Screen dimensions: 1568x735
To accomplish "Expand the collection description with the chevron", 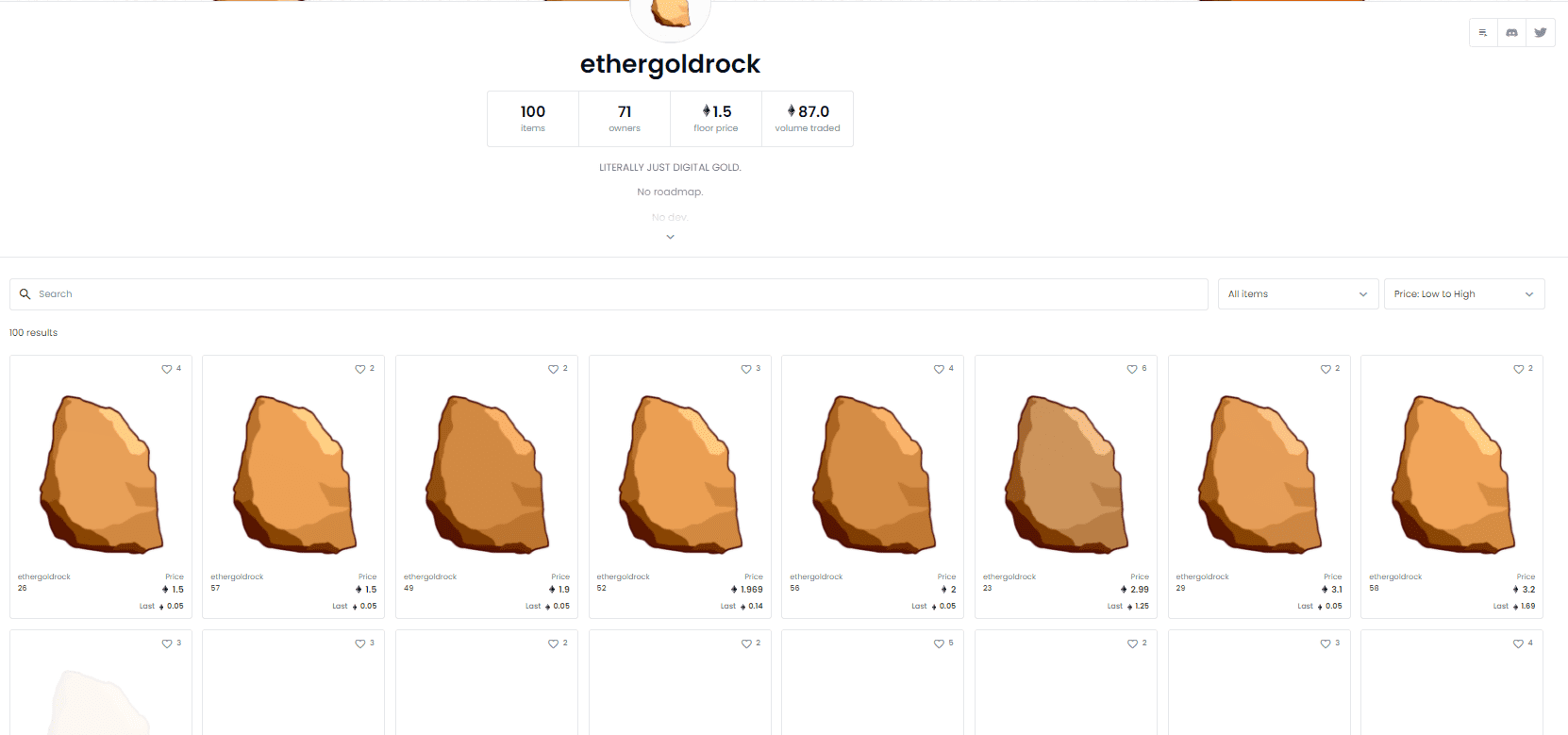I will [670, 237].
